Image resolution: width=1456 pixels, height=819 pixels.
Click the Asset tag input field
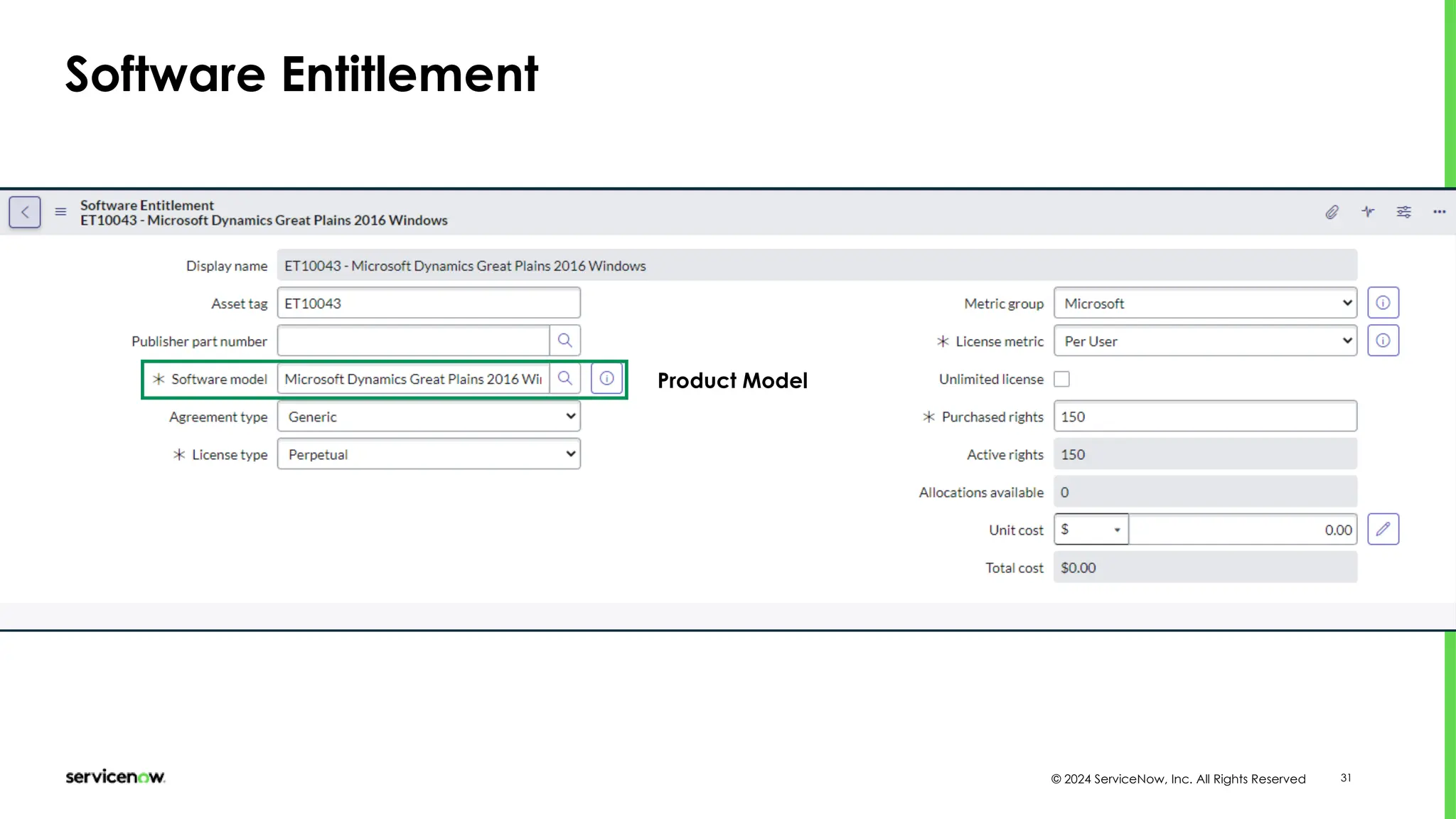[x=429, y=303]
